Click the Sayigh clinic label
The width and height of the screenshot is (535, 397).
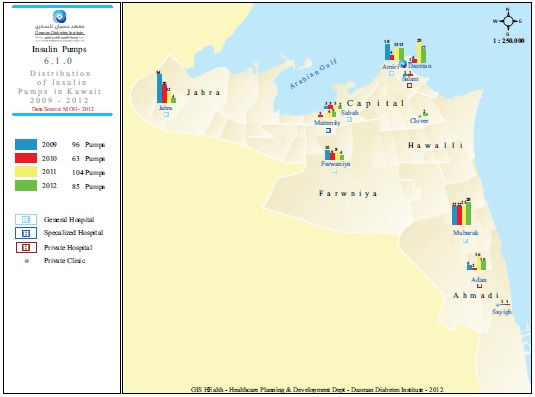502,312
